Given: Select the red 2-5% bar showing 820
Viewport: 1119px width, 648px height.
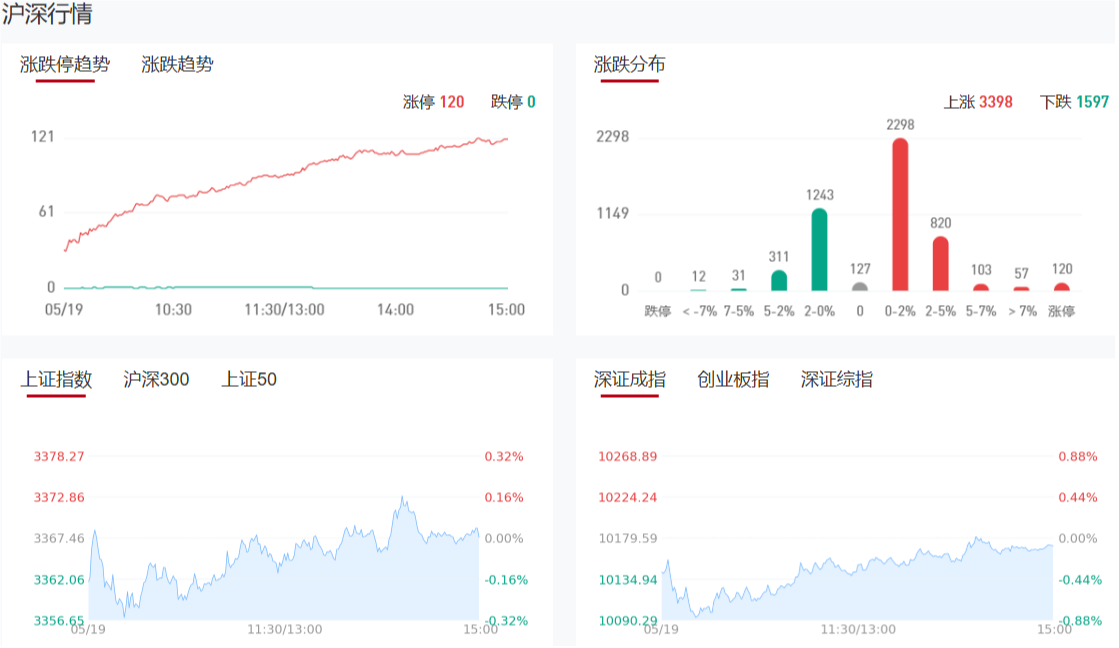Looking at the screenshot, I should coord(940,263).
